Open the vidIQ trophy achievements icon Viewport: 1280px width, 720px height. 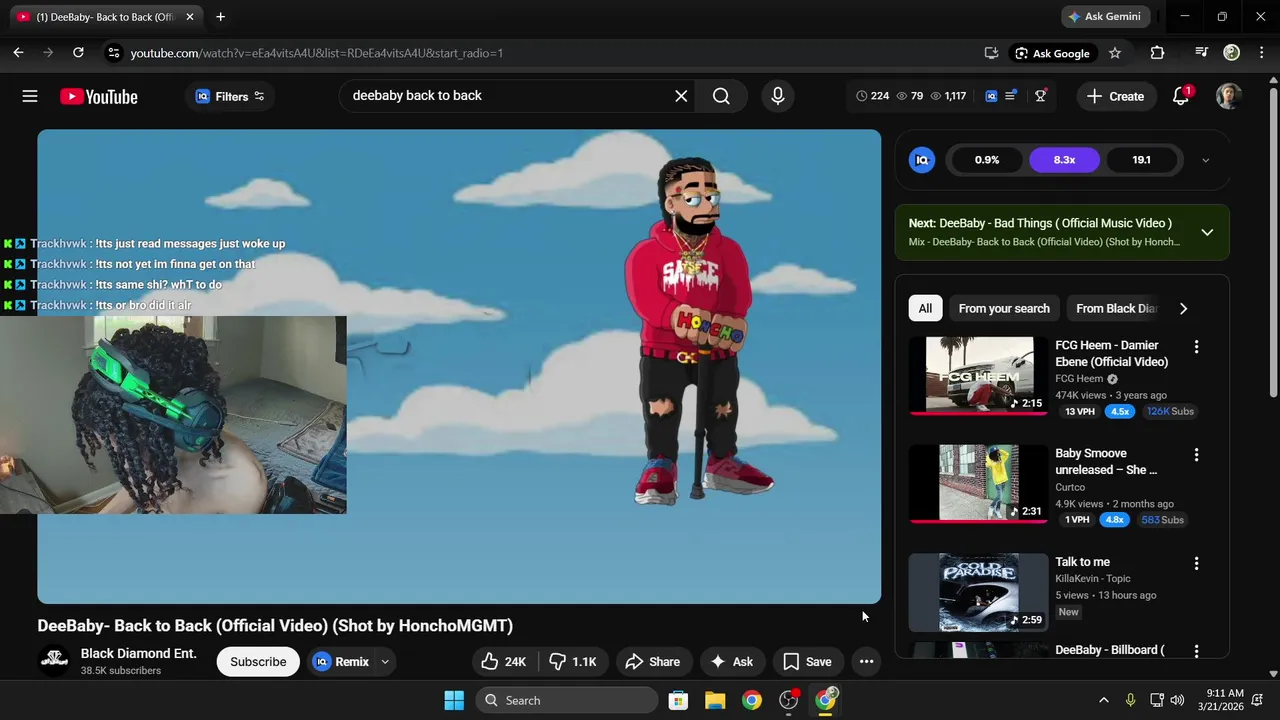point(1041,96)
